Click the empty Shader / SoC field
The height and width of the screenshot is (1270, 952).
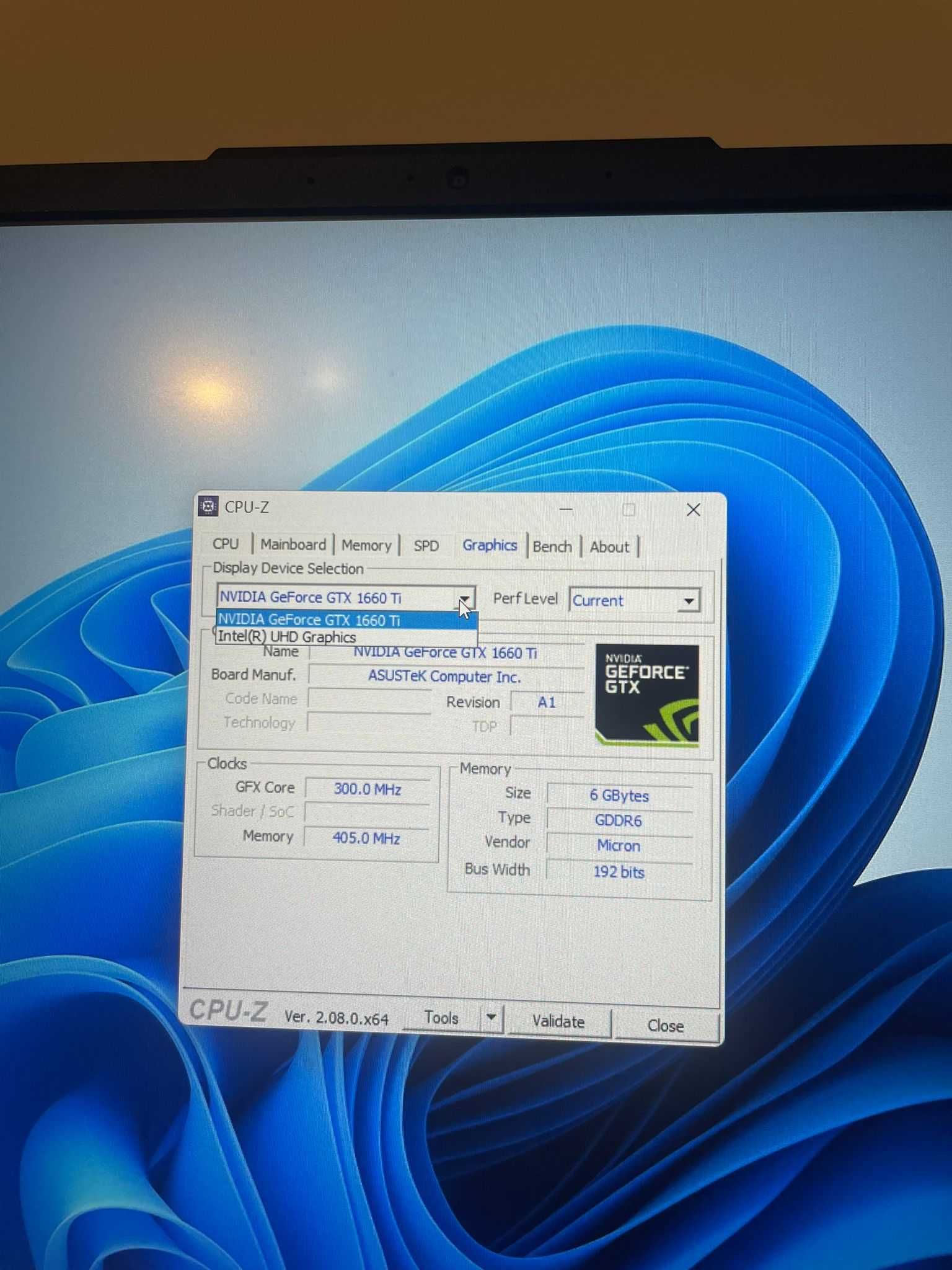click(x=367, y=813)
